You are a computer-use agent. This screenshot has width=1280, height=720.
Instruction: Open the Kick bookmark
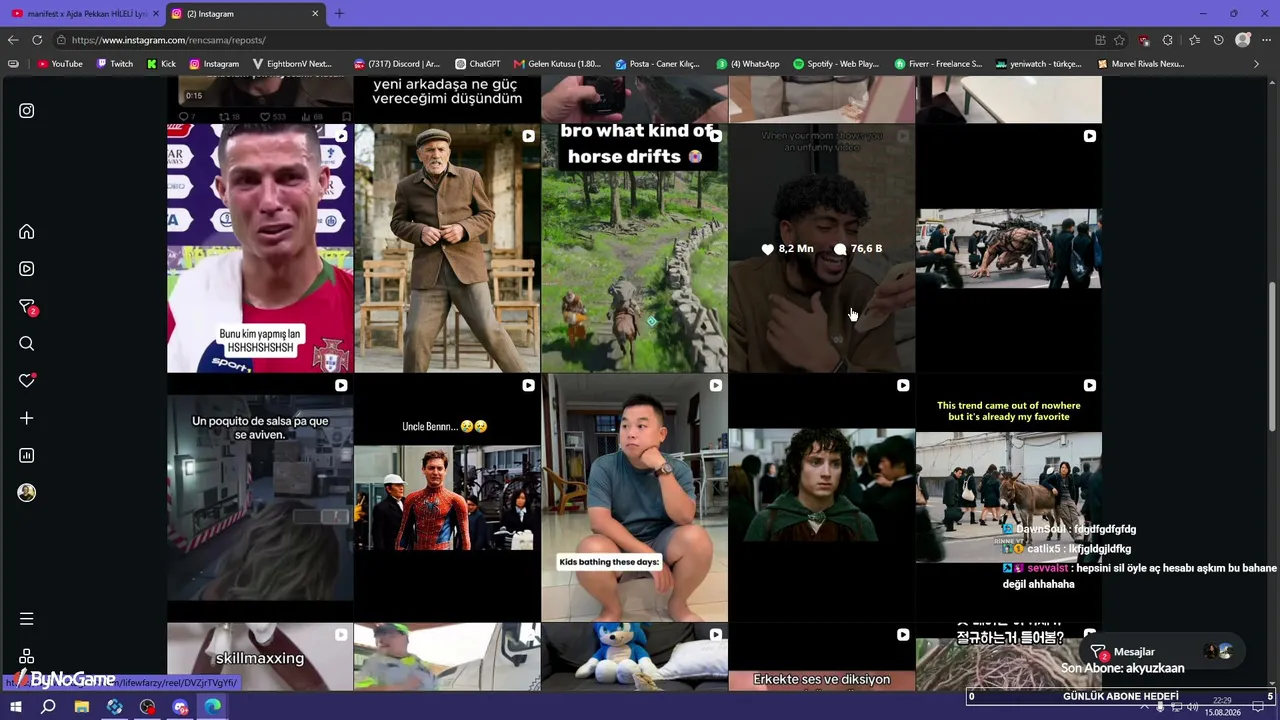click(161, 64)
